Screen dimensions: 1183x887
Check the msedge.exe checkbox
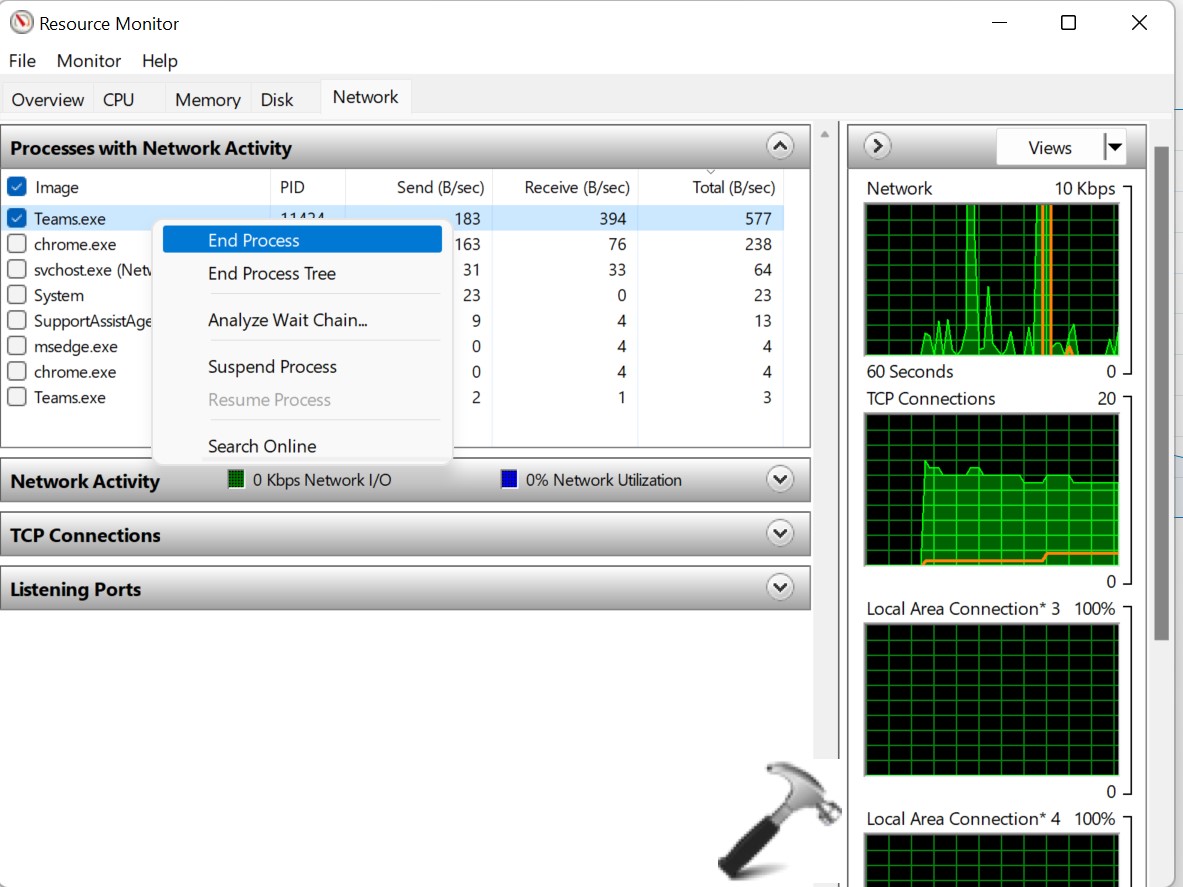17,346
